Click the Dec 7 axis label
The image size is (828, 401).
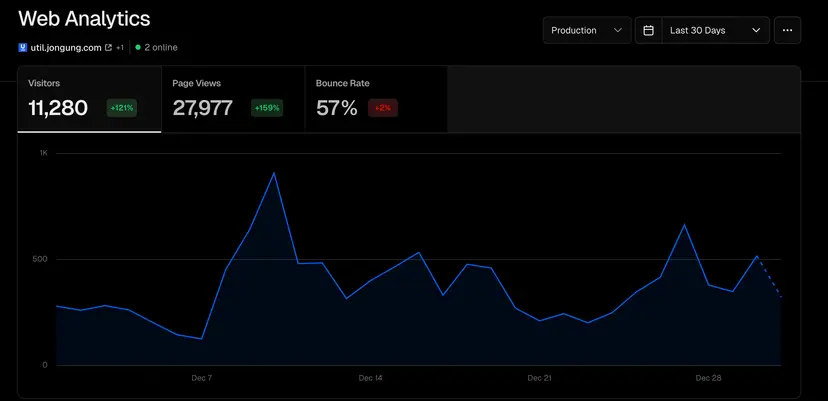pyautogui.click(x=202, y=378)
